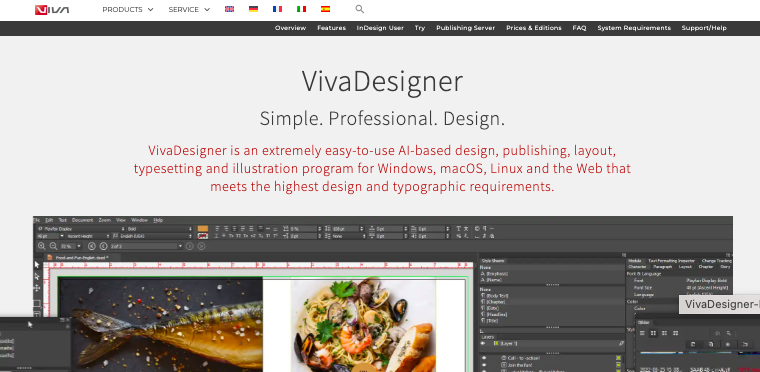Select the move tool with four arrows

[37, 289]
